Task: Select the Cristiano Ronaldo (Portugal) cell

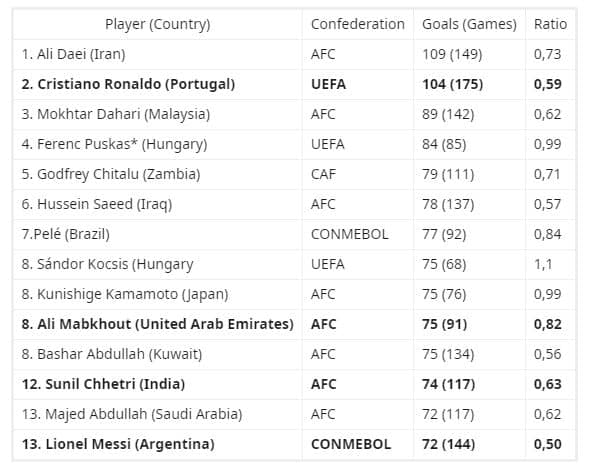Action: pyautogui.click(x=157, y=85)
